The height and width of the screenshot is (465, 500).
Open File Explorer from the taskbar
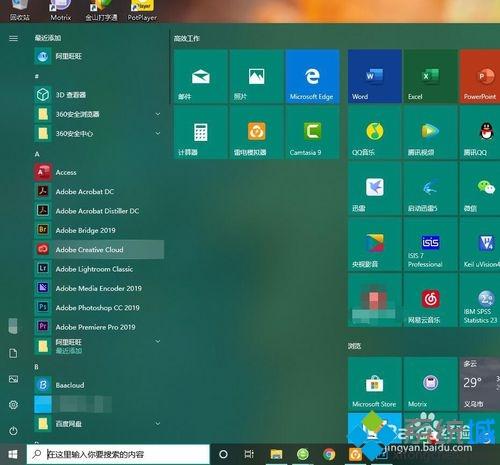(x=276, y=454)
